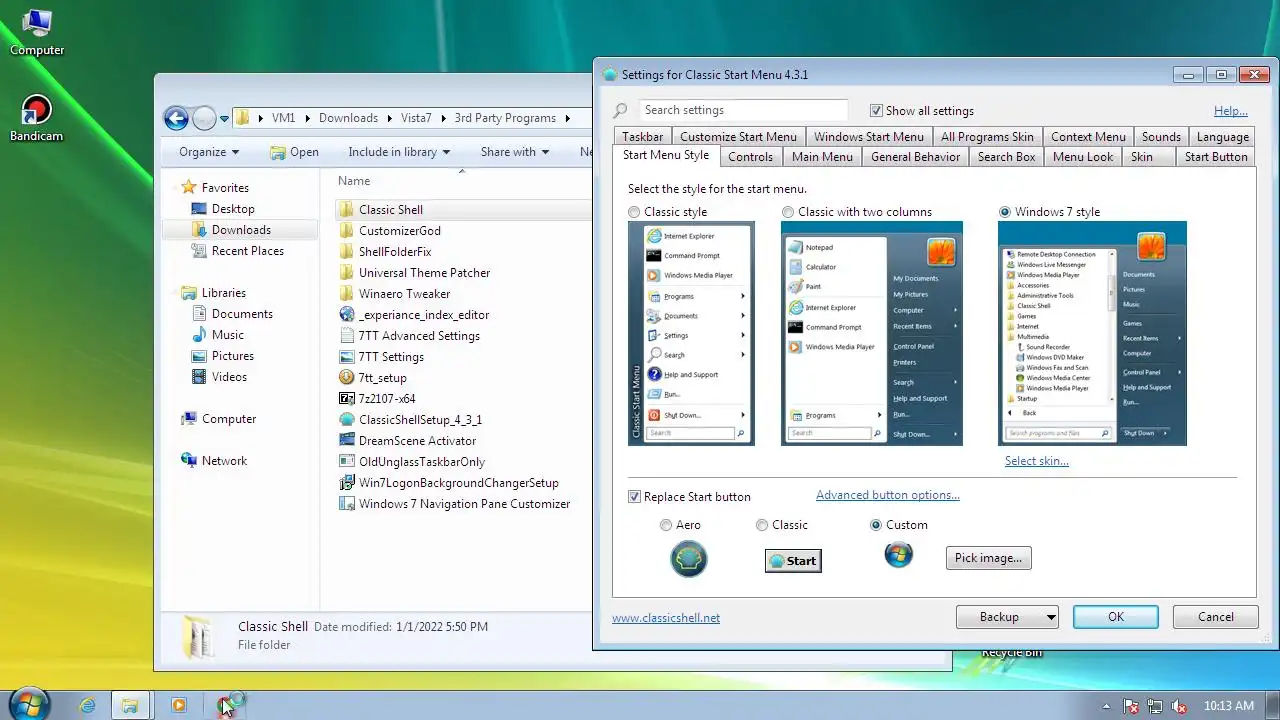Click the Help link in settings
The width and height of the screenshot is (1280, 720).
coord(1230,111)
